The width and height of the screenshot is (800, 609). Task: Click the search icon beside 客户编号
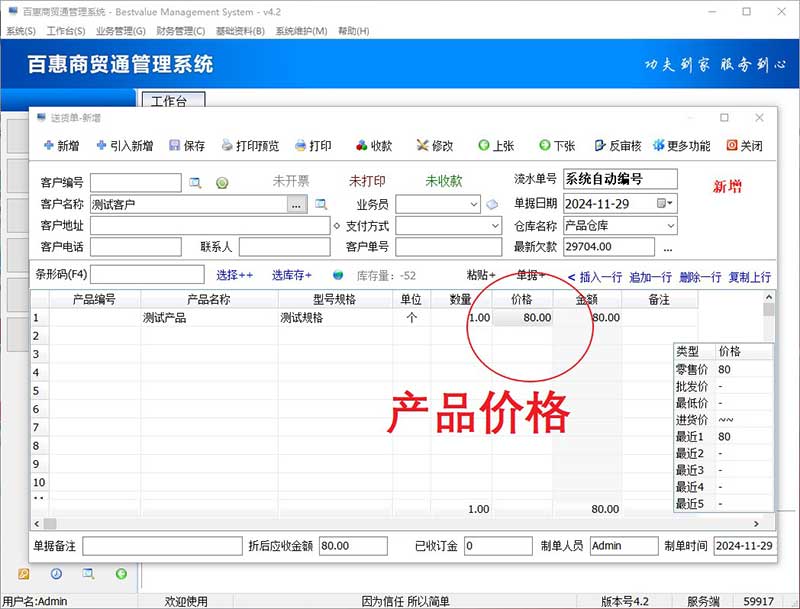point(195,183)
